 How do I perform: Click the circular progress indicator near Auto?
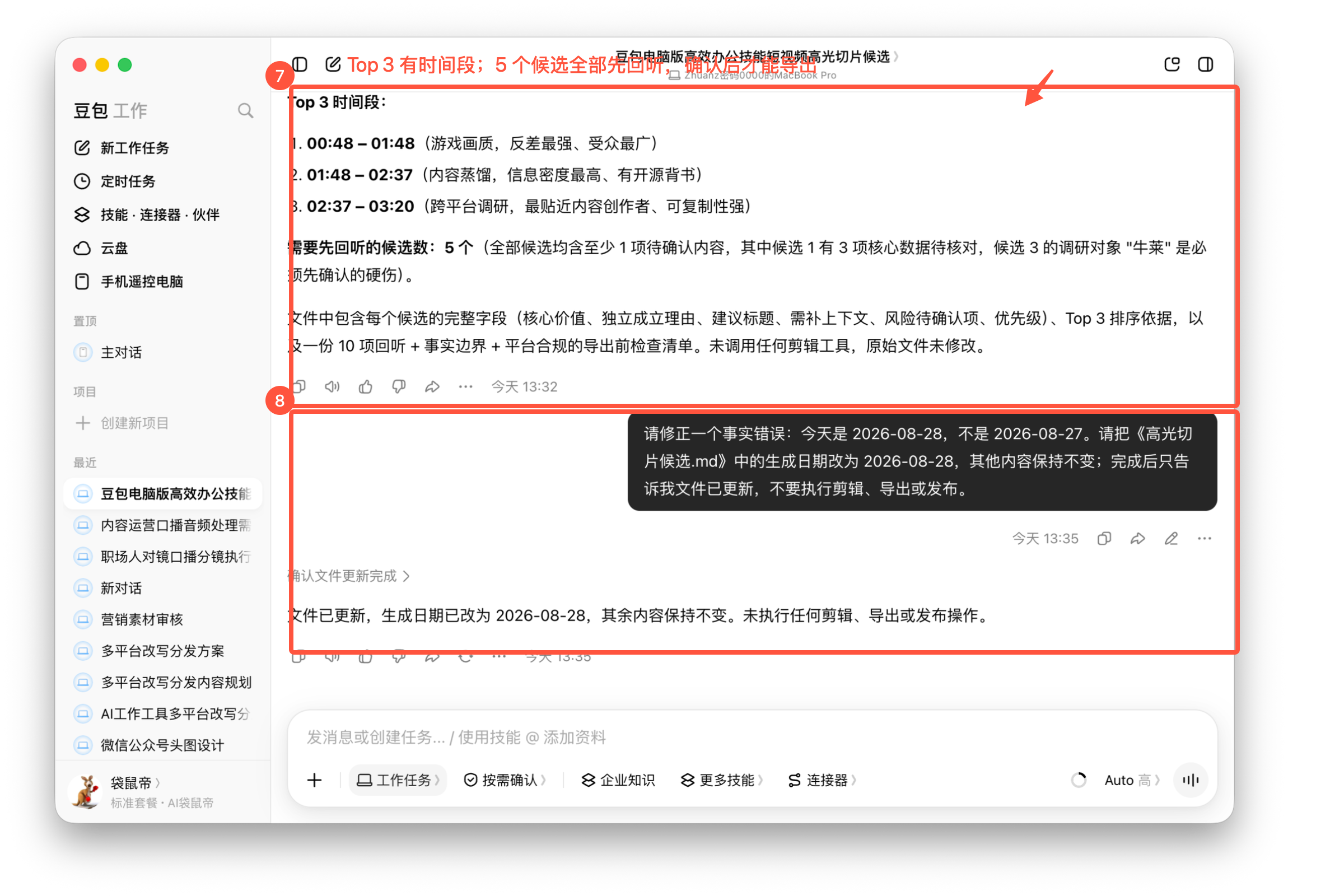(x=1079, y=781)
